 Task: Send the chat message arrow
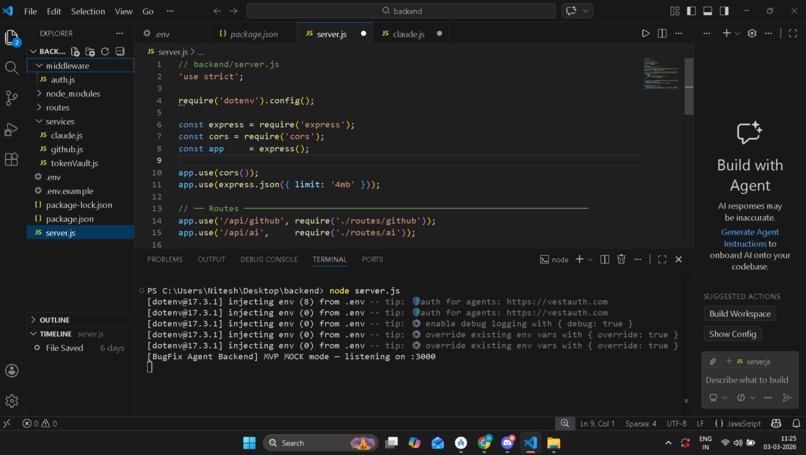786,397
